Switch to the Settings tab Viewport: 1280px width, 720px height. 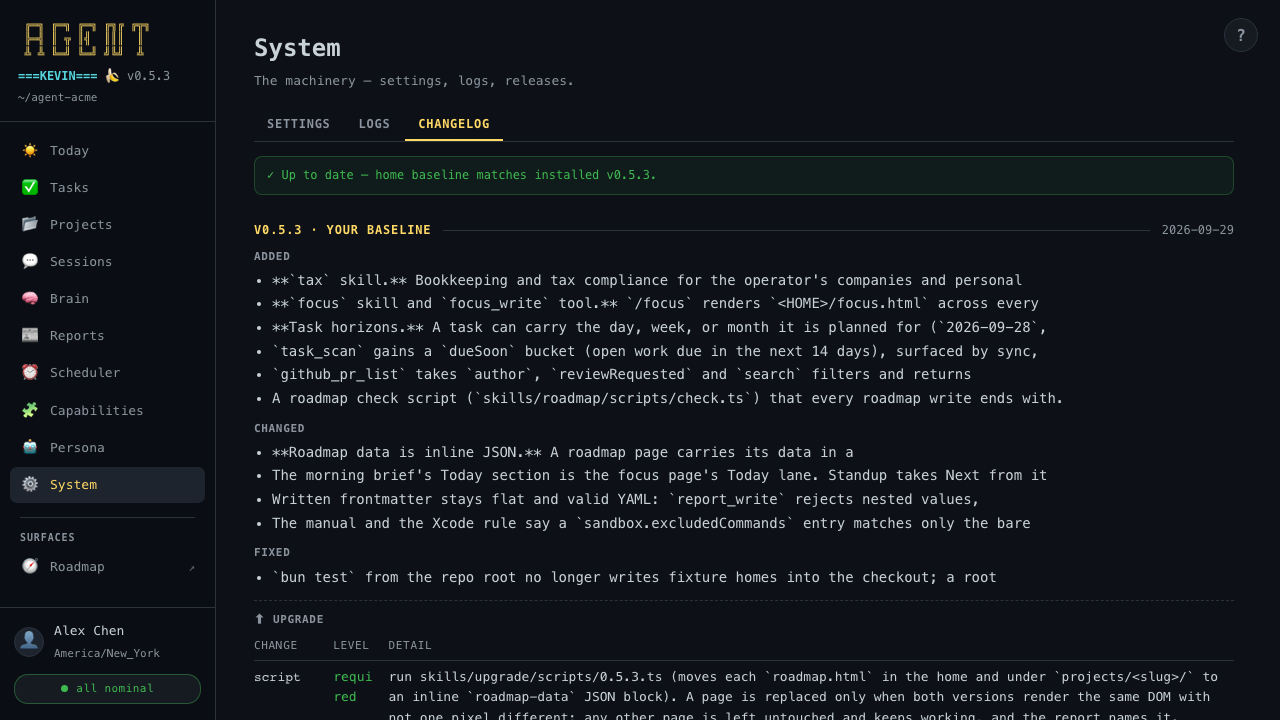pyautogui.click(x=298, y=124)
